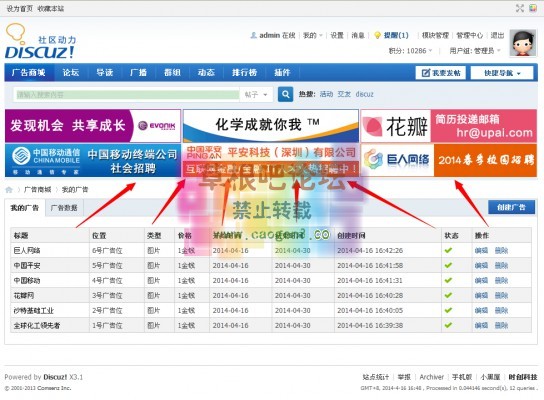The width and height of the screenshot is (544, 400).
Task: Click 删除 for the 沙特基础工业 row
Action: 501,310
